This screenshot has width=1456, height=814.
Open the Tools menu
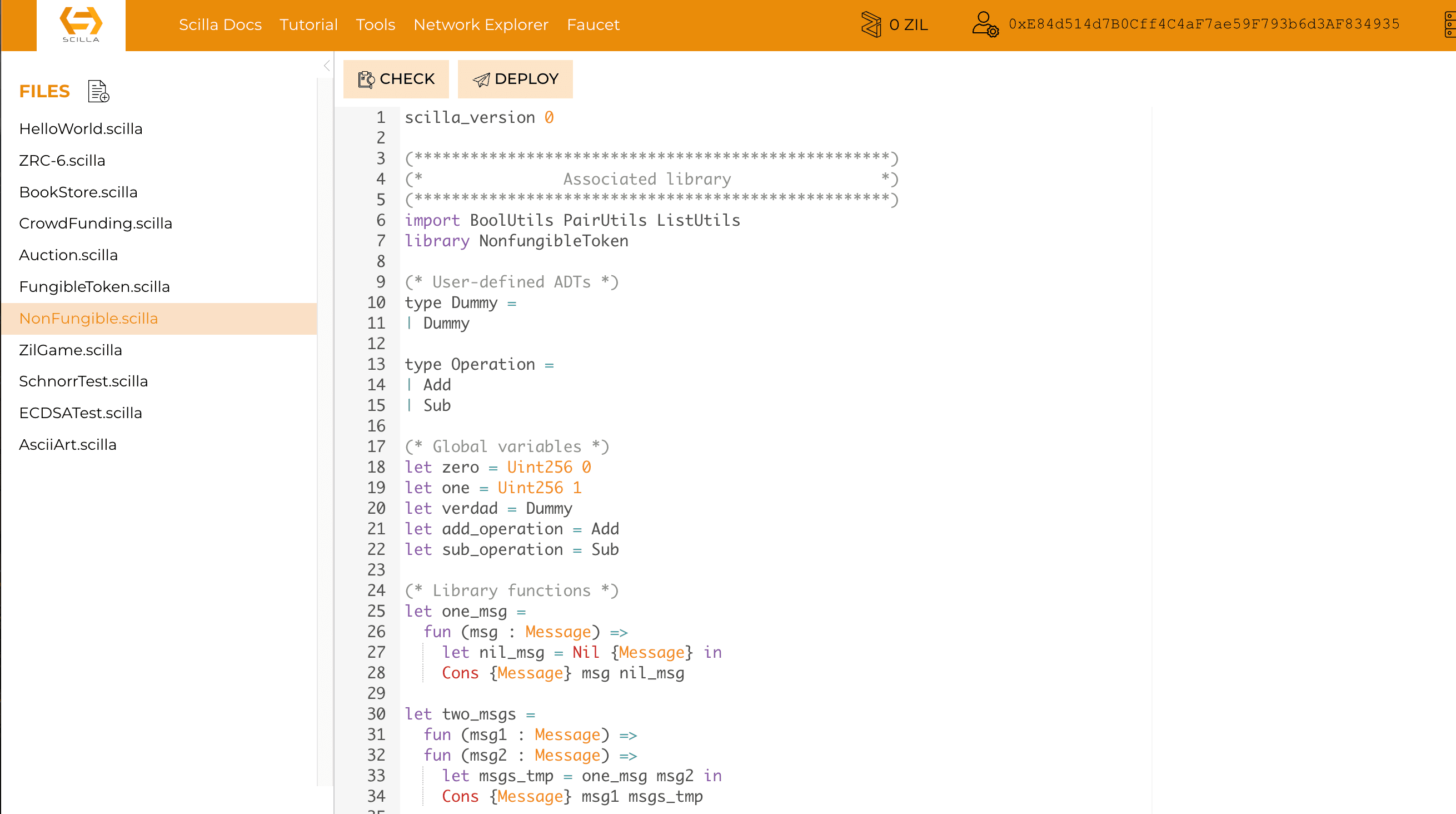click(x=375, y=24)
